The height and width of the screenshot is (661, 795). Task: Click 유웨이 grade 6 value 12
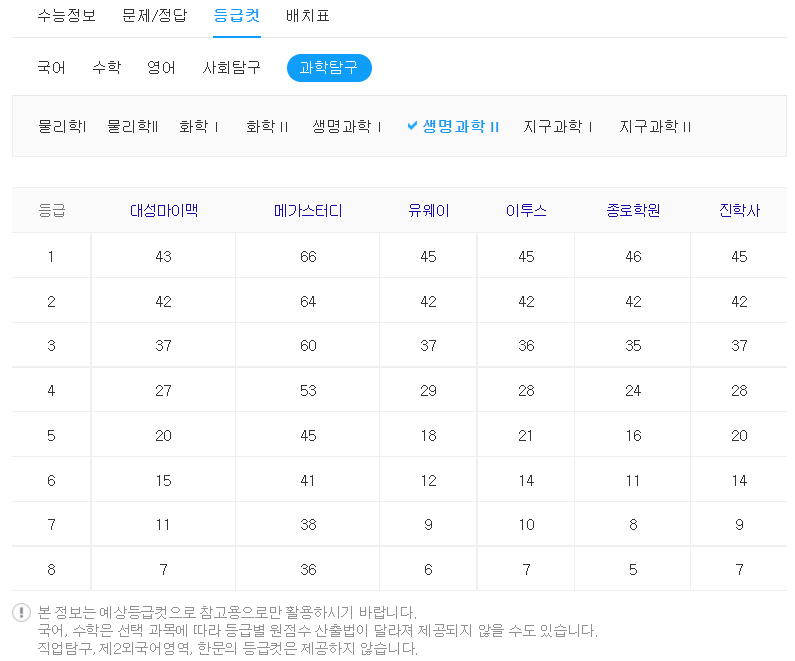(x=428, y=481)
